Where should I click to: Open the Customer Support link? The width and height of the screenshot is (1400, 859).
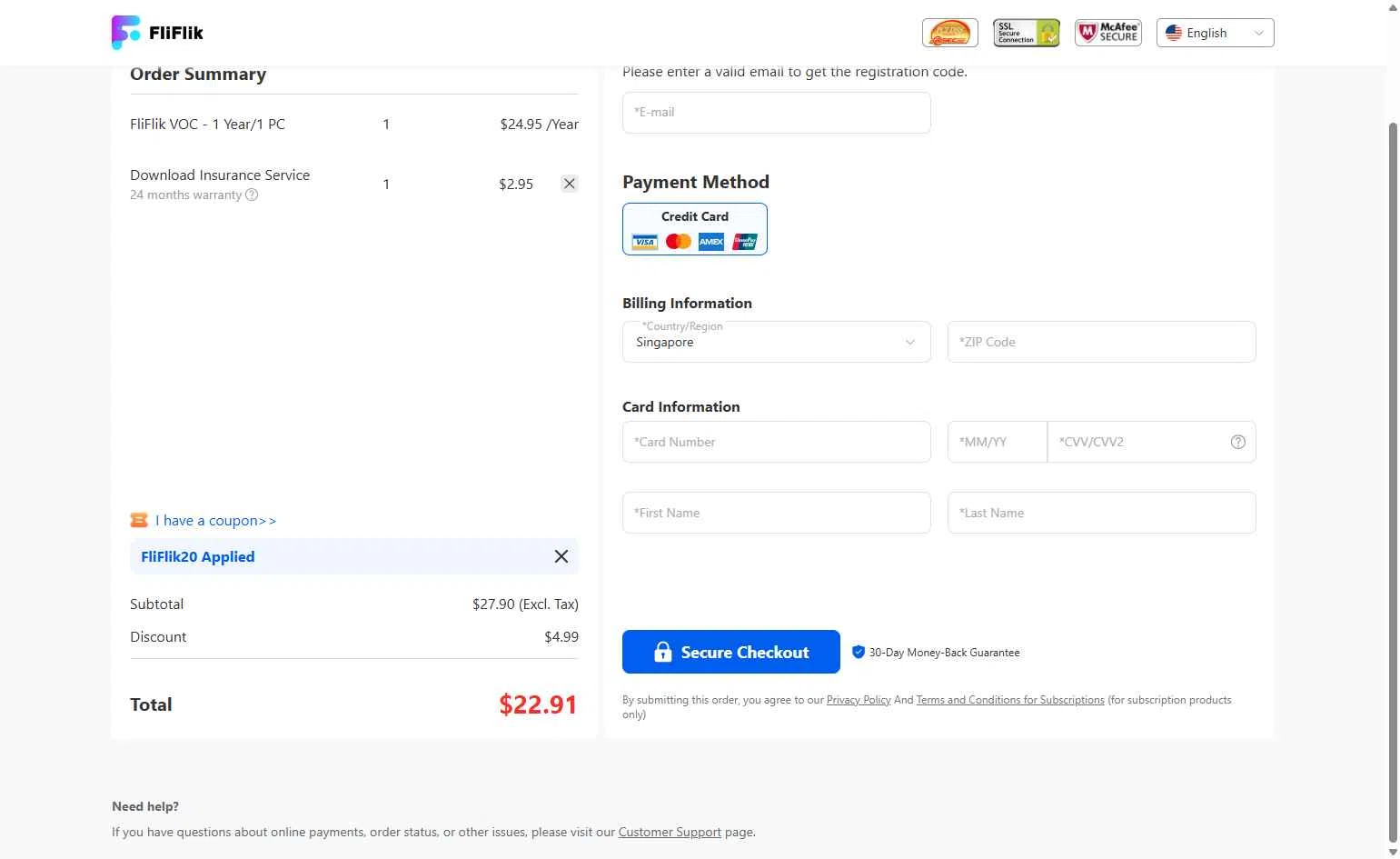[x=670, y=832]
